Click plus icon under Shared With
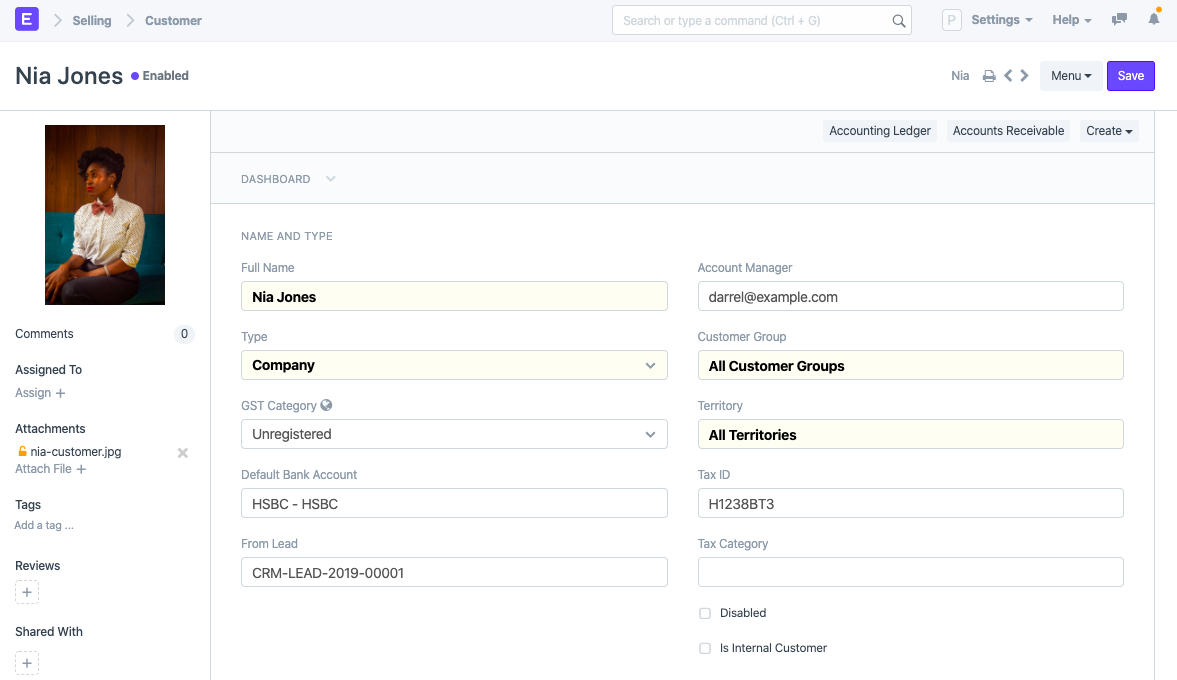 tap(27, 662)
